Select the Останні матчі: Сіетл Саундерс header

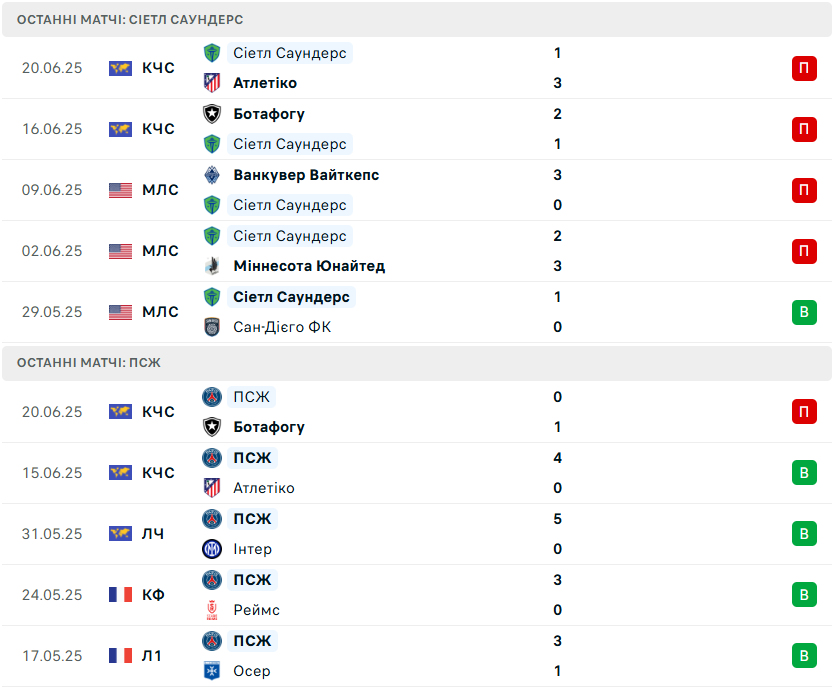pos(417,20)
